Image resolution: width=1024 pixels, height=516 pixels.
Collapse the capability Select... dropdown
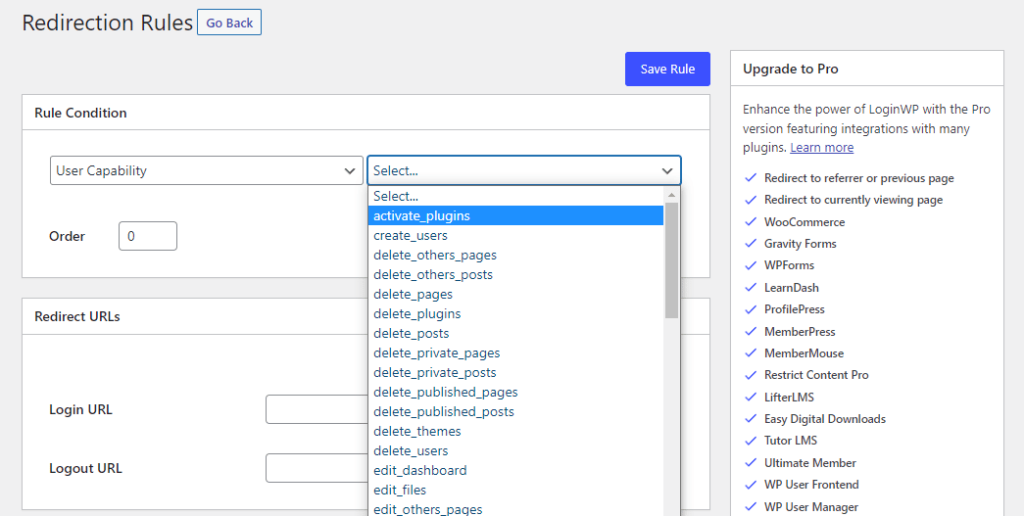click(524, 171)
